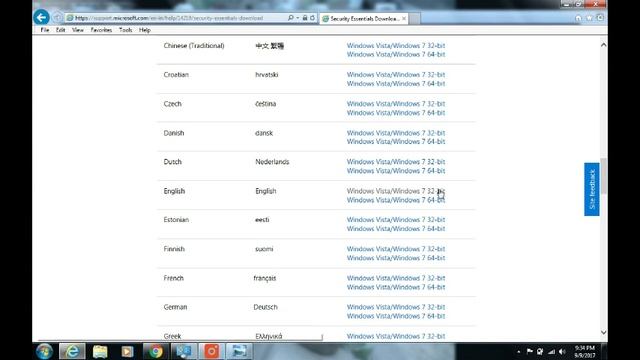Open the View menu
Image resolution: width=640 pixels, height=360 pixels.
(78, 30)
